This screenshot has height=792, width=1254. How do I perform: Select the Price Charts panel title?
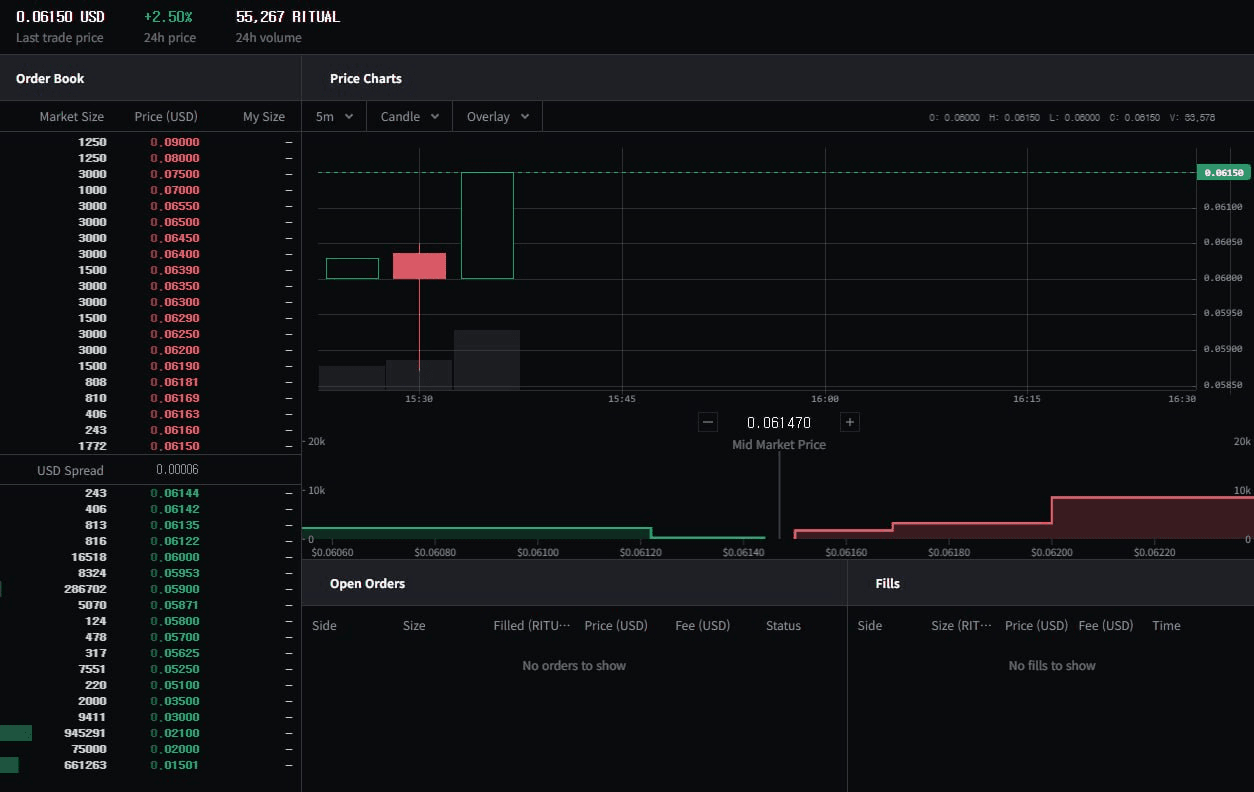pyautogui.click(x=366, y=78)
